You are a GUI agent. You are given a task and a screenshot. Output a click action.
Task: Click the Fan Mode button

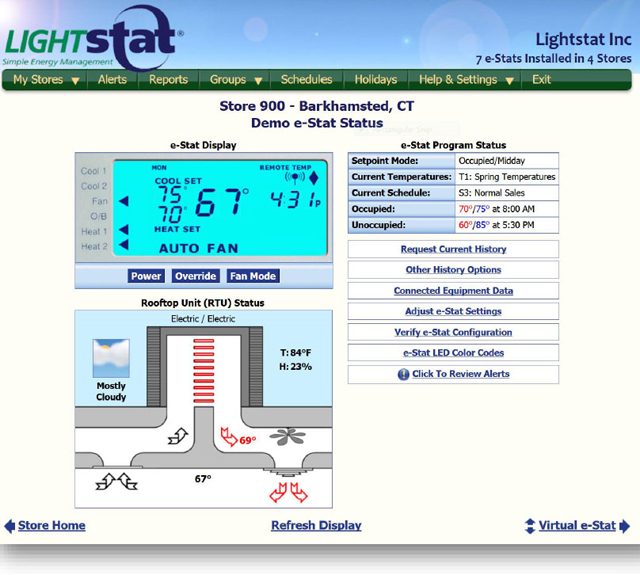pos(253,276)
